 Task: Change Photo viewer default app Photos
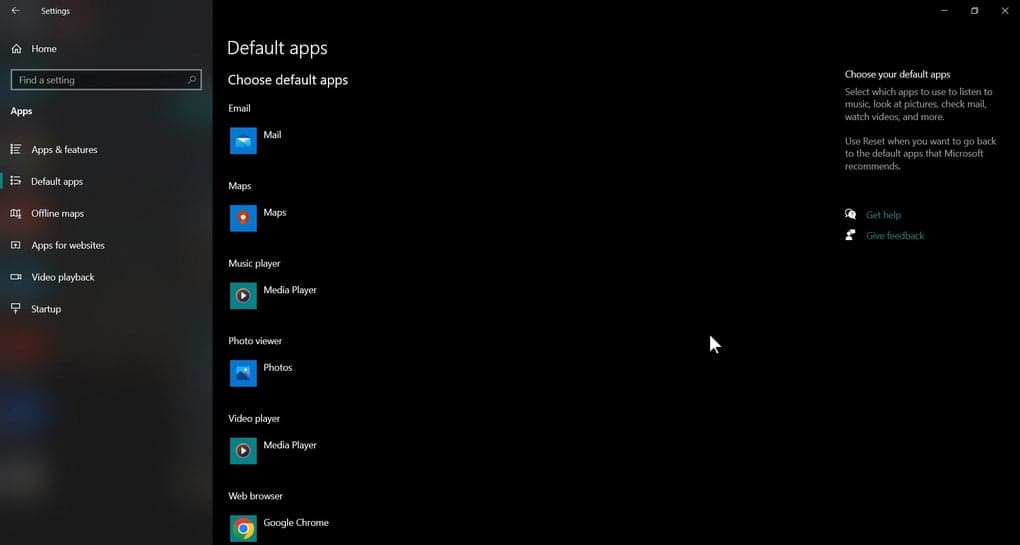278,367
